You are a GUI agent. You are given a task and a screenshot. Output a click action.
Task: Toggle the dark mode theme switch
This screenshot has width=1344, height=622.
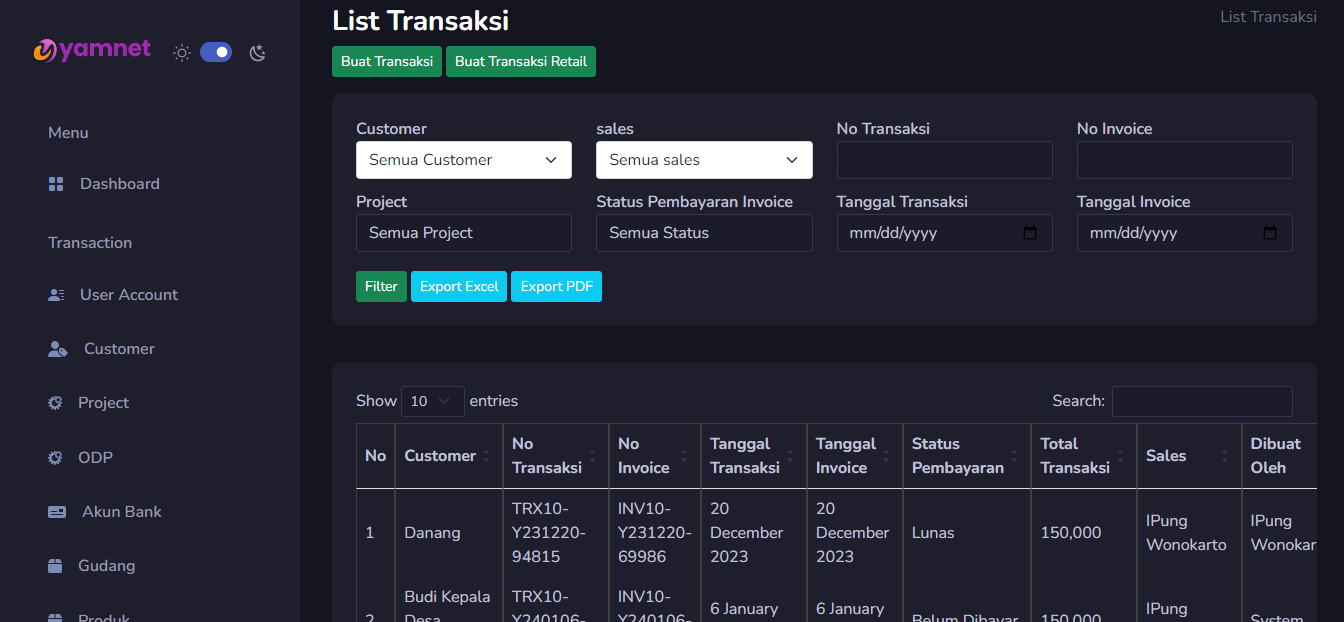click(x=216, y=52)
